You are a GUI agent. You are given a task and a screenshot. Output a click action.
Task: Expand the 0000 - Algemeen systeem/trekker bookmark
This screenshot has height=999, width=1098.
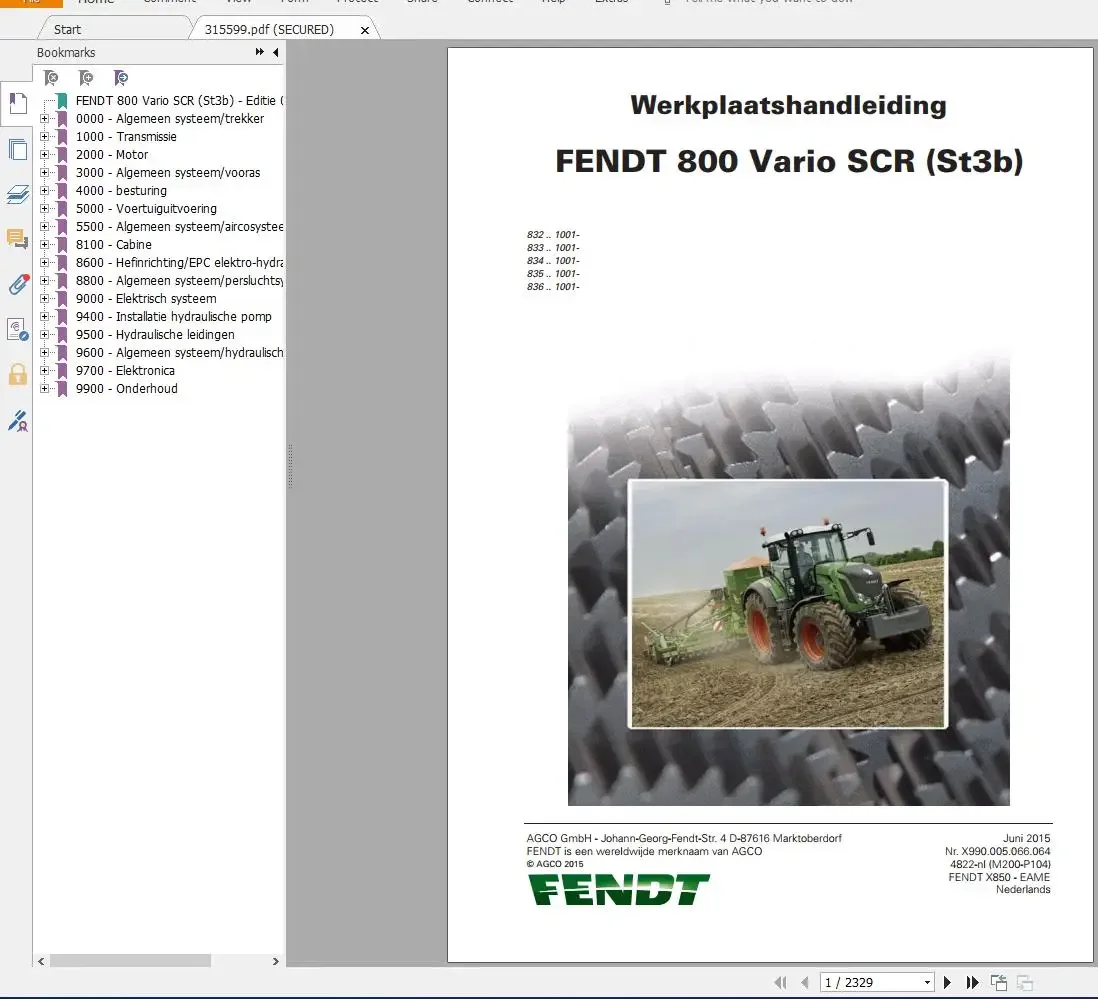(45, 118)
